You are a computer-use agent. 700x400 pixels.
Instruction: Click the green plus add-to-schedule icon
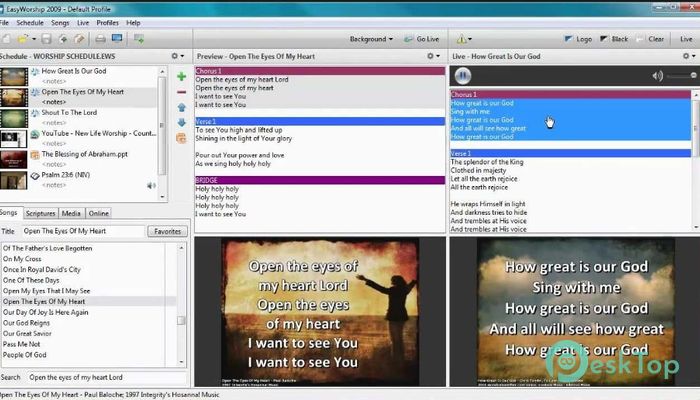[x=181, y=76]
